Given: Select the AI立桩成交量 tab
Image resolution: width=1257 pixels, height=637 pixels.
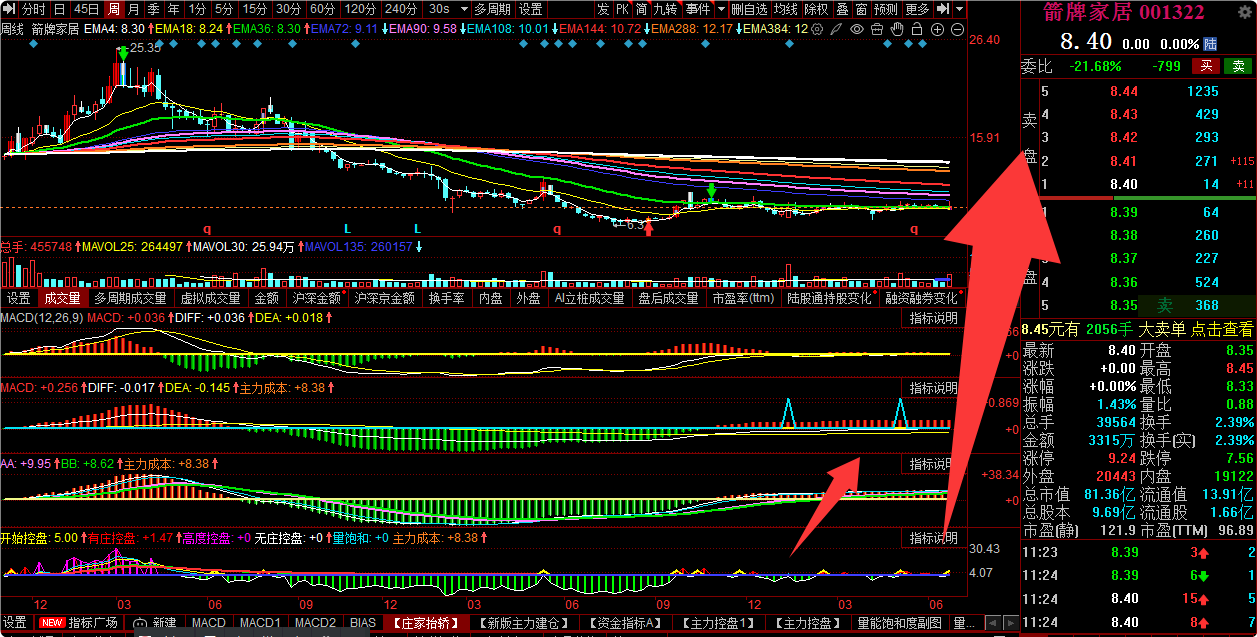Looking at the screenshot, I should pyautogui.click(x=589, y=298).
